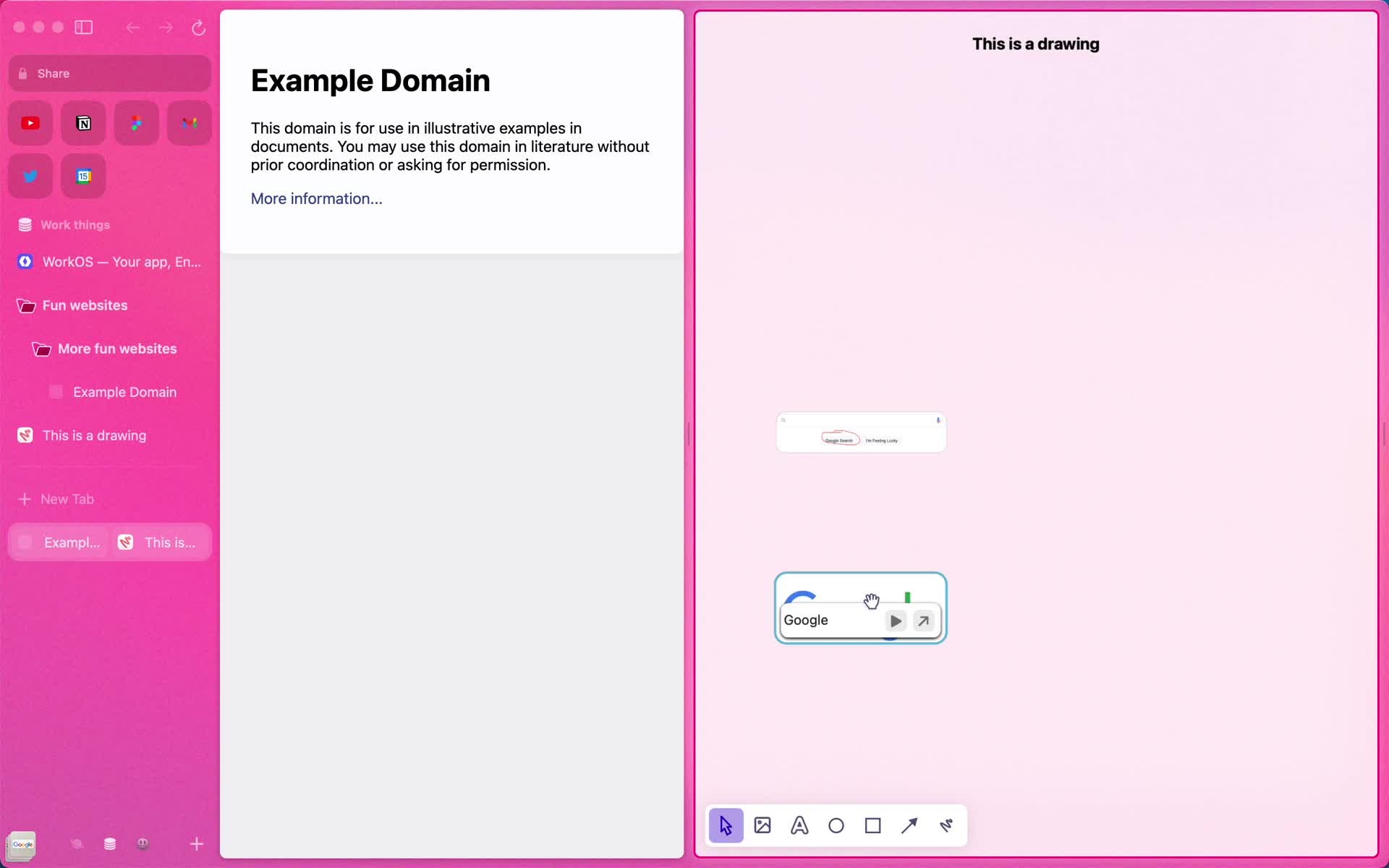This screenshot has height=868, width=1389.
Task: Select the ellipse/circle draw tool
Action: pos(836,825)
